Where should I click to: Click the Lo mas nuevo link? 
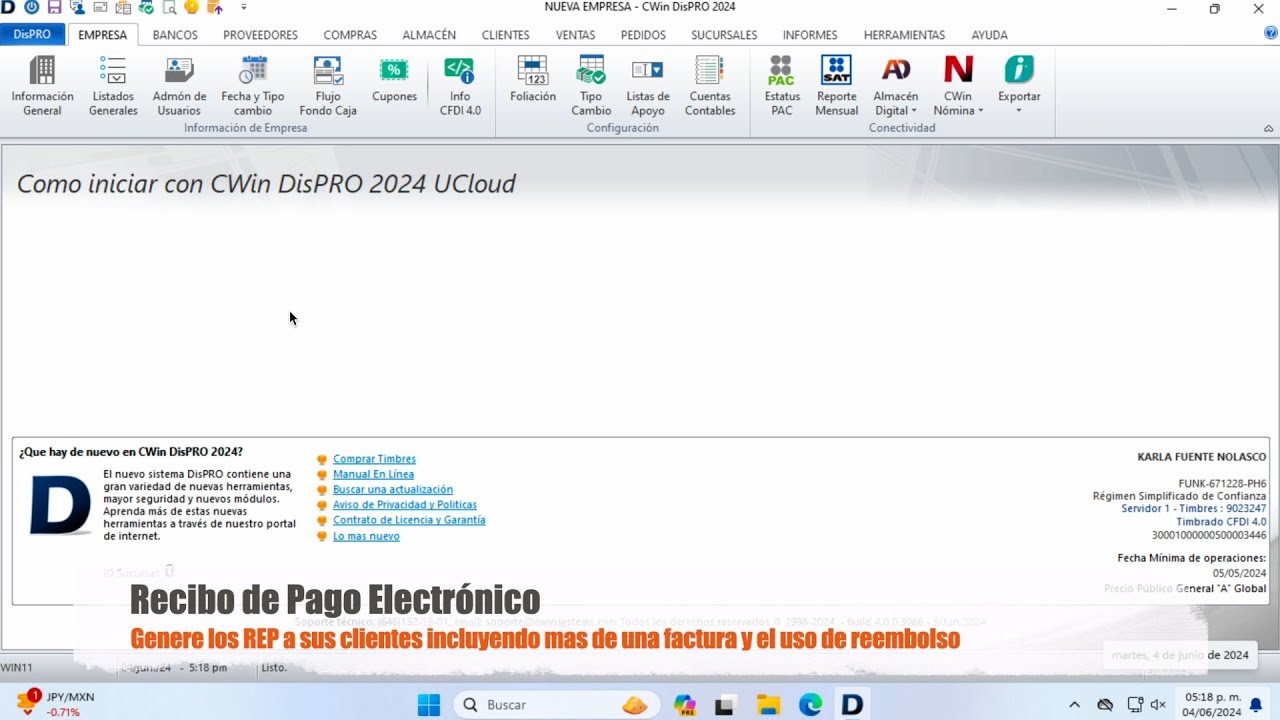coord(366,536)
